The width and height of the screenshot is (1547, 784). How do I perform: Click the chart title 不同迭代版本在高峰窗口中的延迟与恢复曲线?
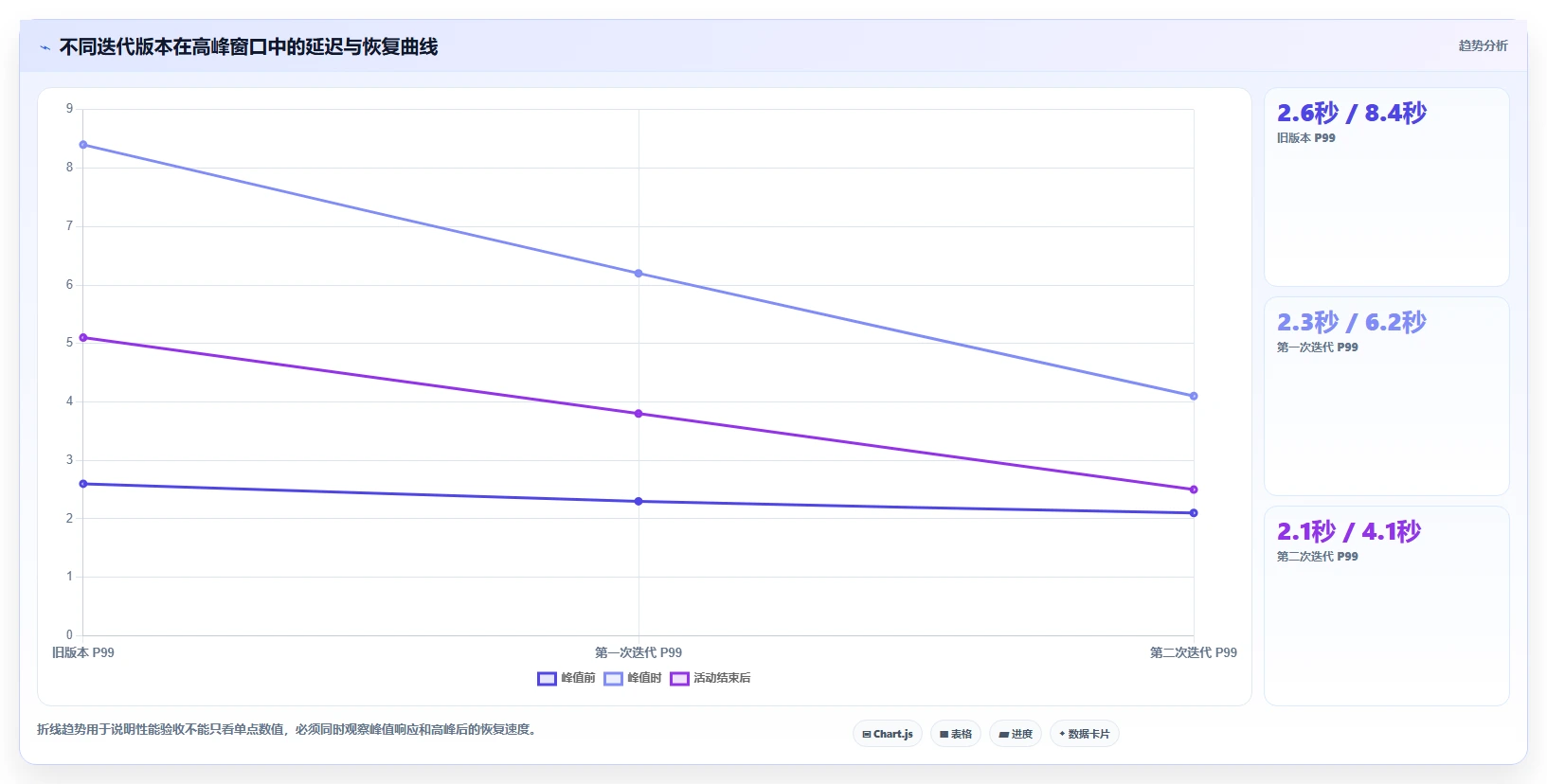point(248,47)
